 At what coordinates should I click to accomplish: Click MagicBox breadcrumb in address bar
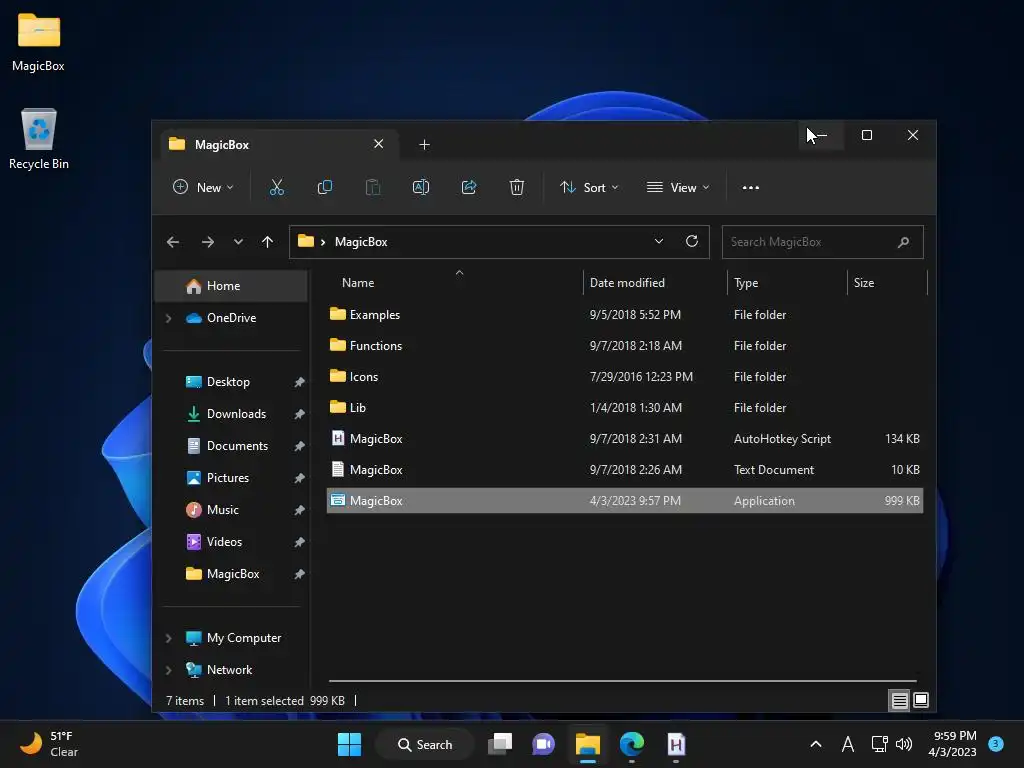point(361,242)
